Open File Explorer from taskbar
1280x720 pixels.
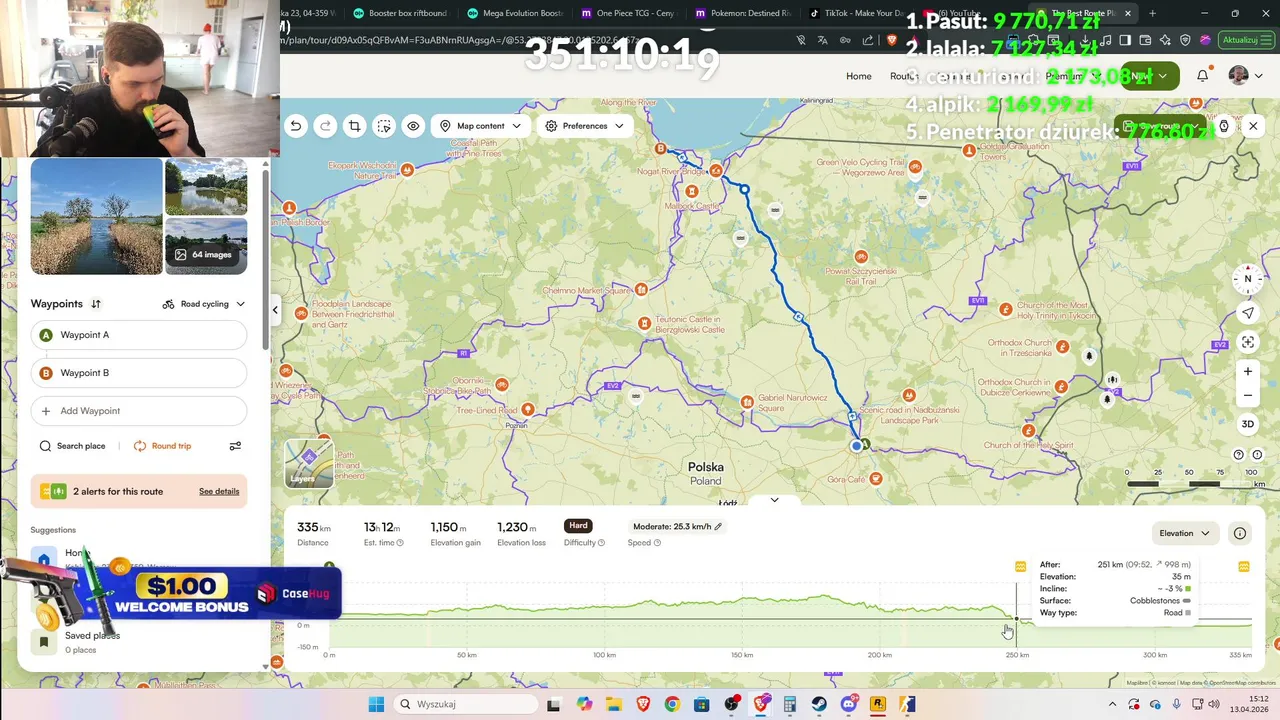(x=613, y=704)
